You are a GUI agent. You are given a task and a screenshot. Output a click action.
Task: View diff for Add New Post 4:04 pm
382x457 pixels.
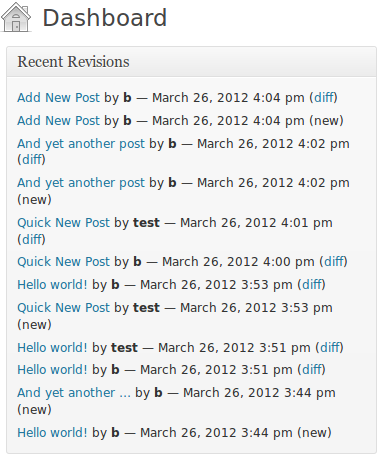pos(323,98)
